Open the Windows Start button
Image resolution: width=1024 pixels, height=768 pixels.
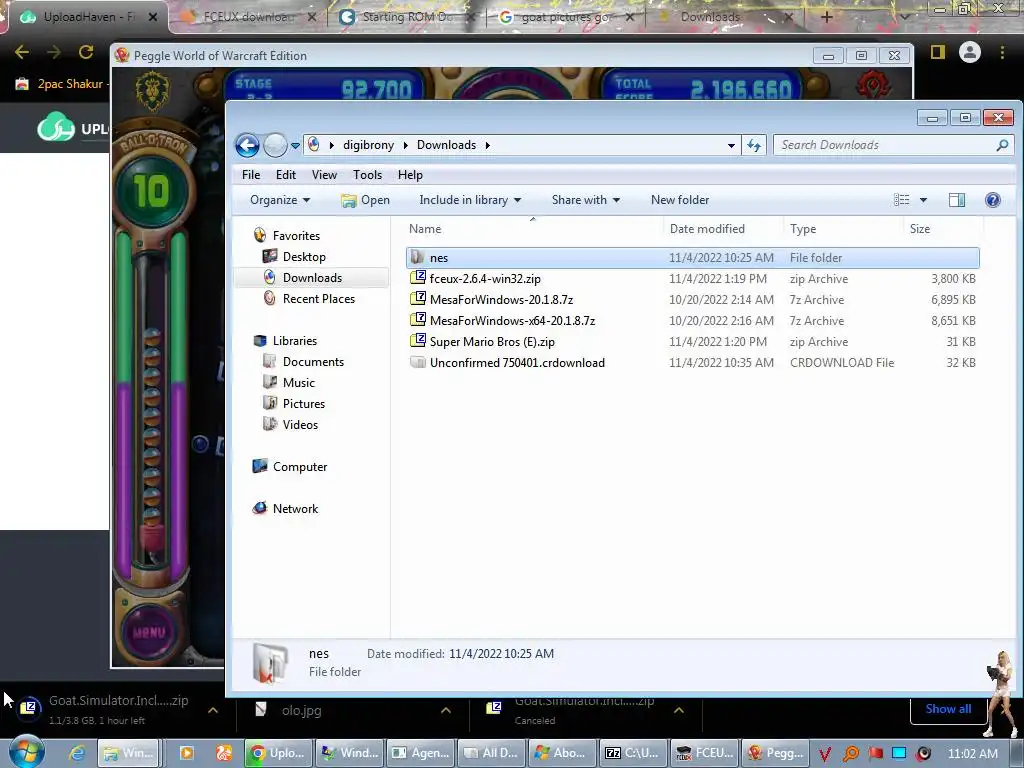point(26,752)
